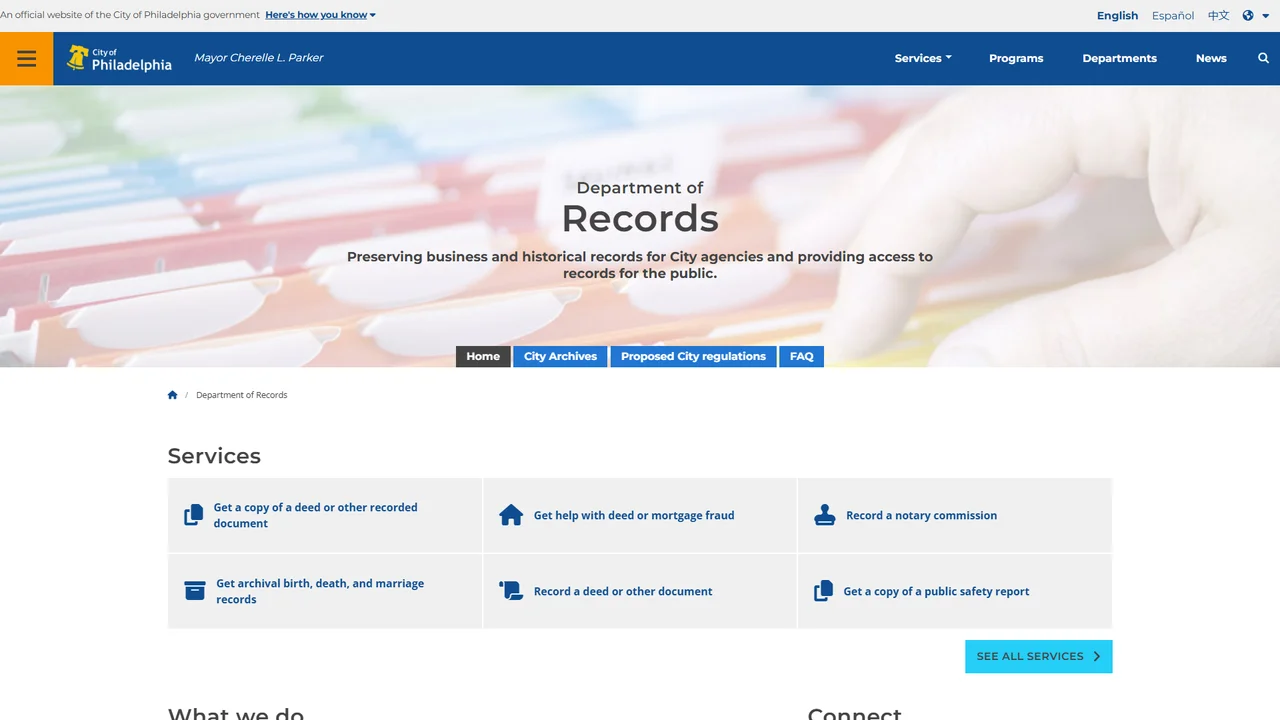This screenshot has height=720, width=1280.
Task: Open Get a copy of a deed link
Action: point(325,515)
